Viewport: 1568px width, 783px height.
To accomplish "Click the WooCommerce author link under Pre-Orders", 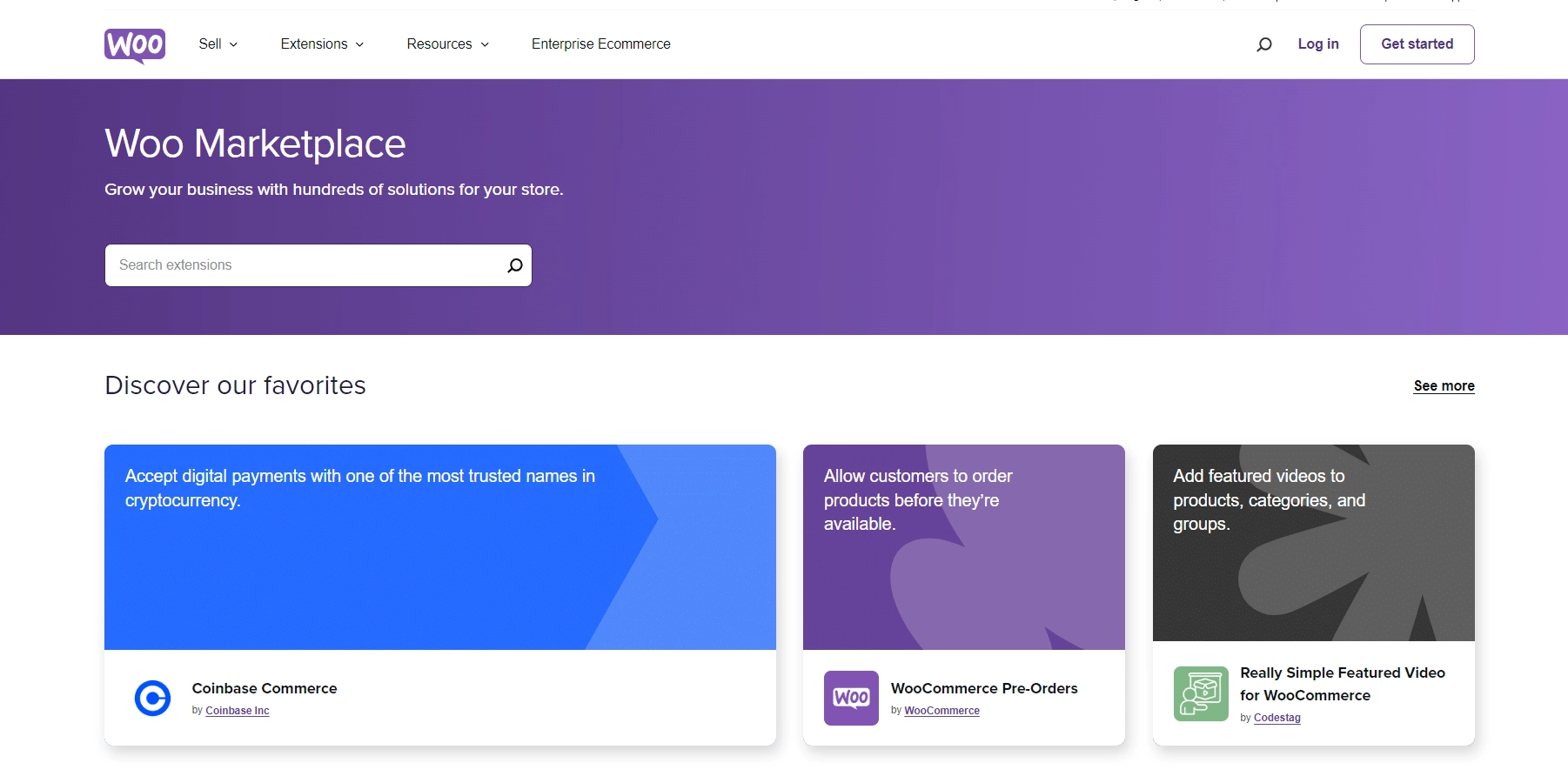I will [x=941, y=711].
